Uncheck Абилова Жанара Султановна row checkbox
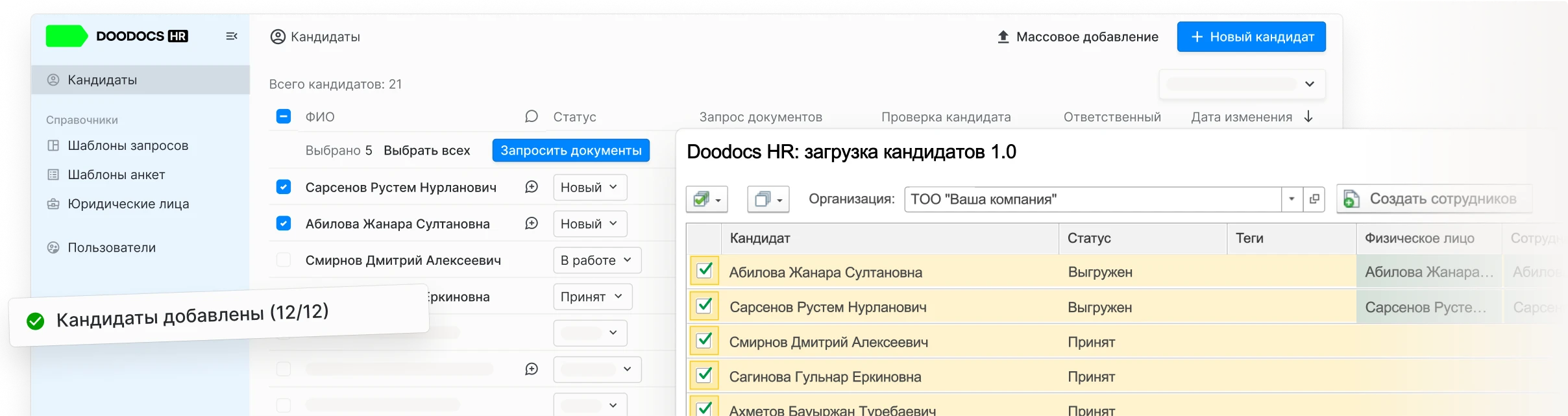Screen dimensions: 1568x416 [x=284, y=223]
